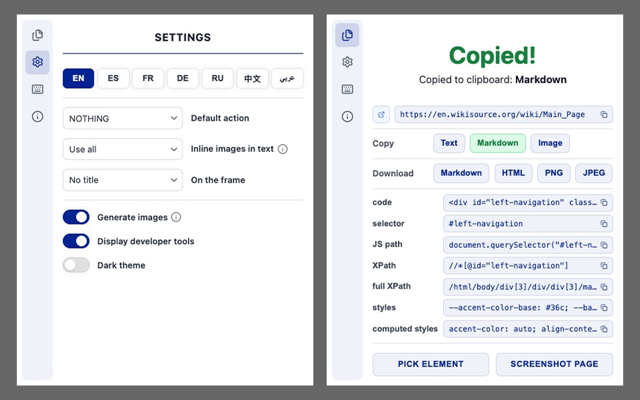Open keyboard shortcuts icon in Settings panel sidebar
This screenshot has width=640, height=400.
click(38, 89)
